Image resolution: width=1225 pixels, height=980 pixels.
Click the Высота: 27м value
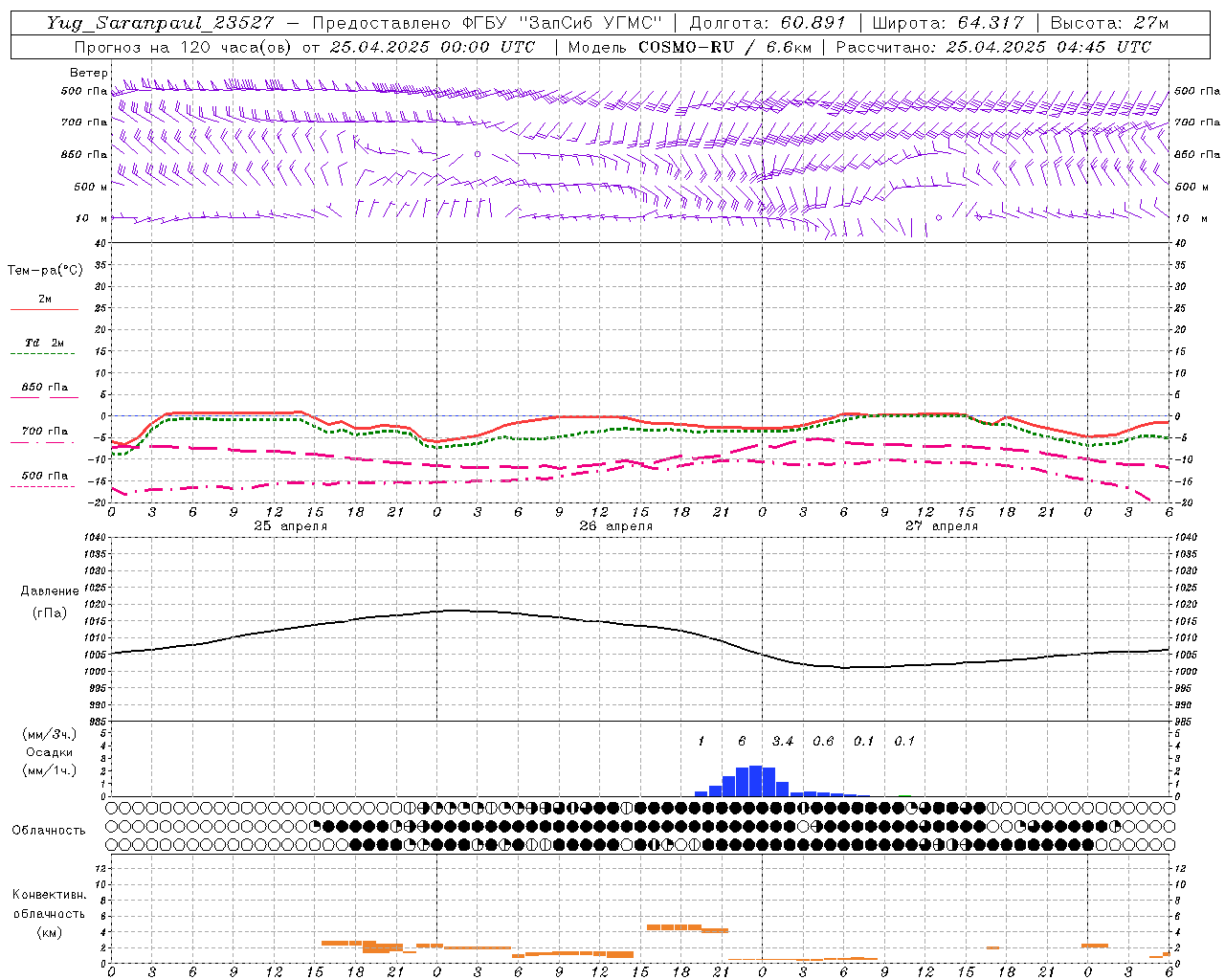click(x=1109, y=24)
